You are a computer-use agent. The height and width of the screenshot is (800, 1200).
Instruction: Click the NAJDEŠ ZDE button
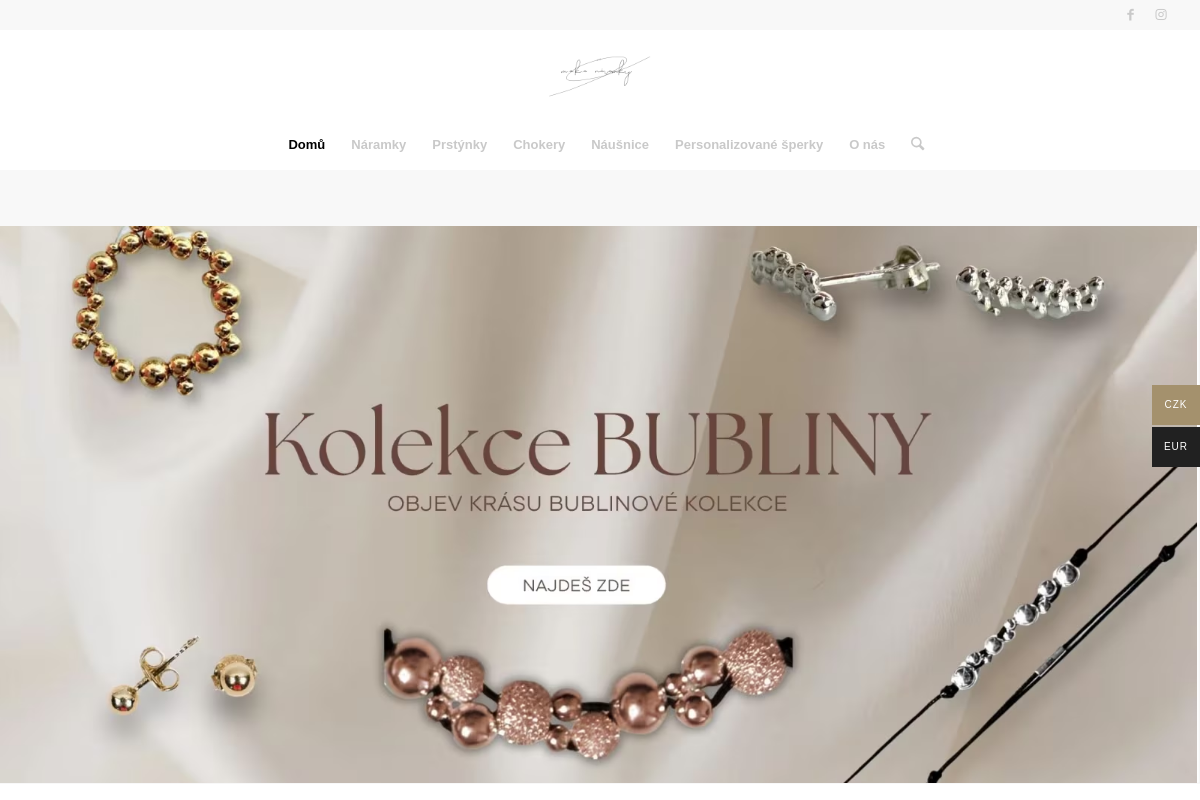click(576, 585)
